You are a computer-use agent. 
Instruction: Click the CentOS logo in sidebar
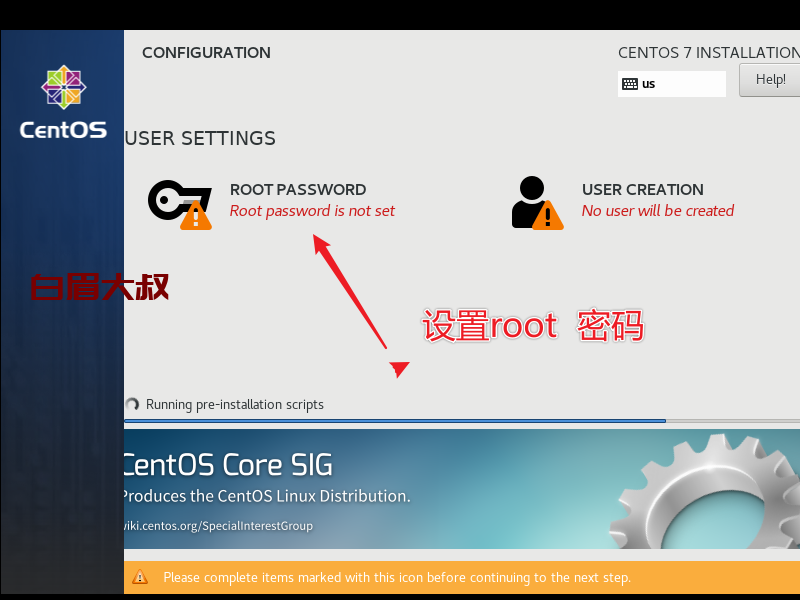click(63, 102)
